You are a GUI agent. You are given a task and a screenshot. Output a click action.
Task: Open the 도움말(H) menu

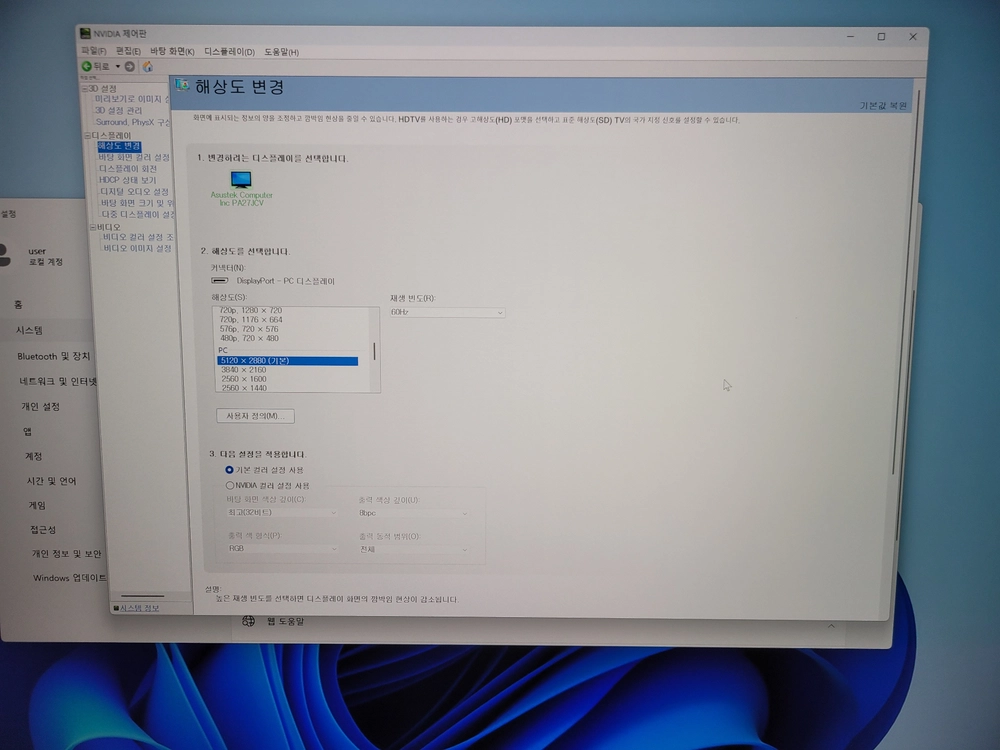tap(281, 52)
